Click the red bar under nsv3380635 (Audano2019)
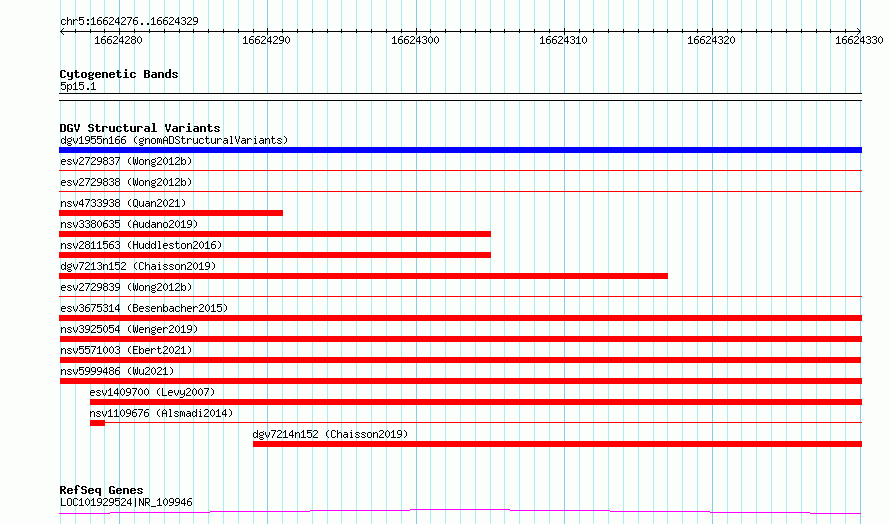This screenshot has height=524, width=890. (275, 234)
